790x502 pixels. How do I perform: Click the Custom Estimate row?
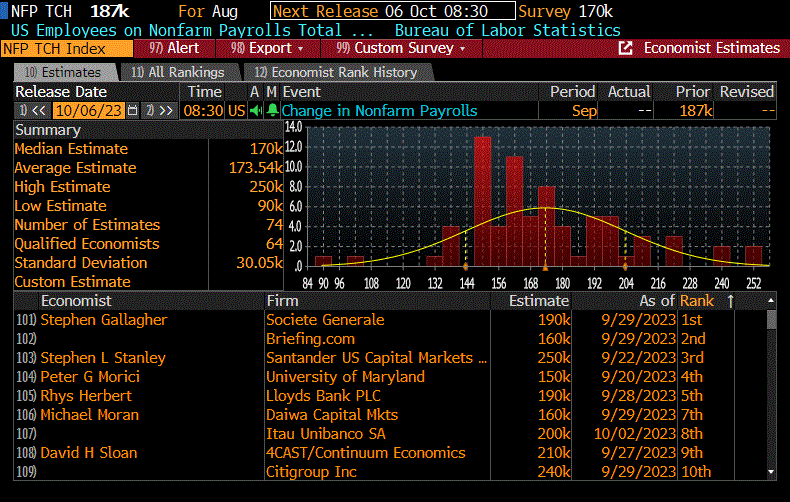(x=148, y=282)
